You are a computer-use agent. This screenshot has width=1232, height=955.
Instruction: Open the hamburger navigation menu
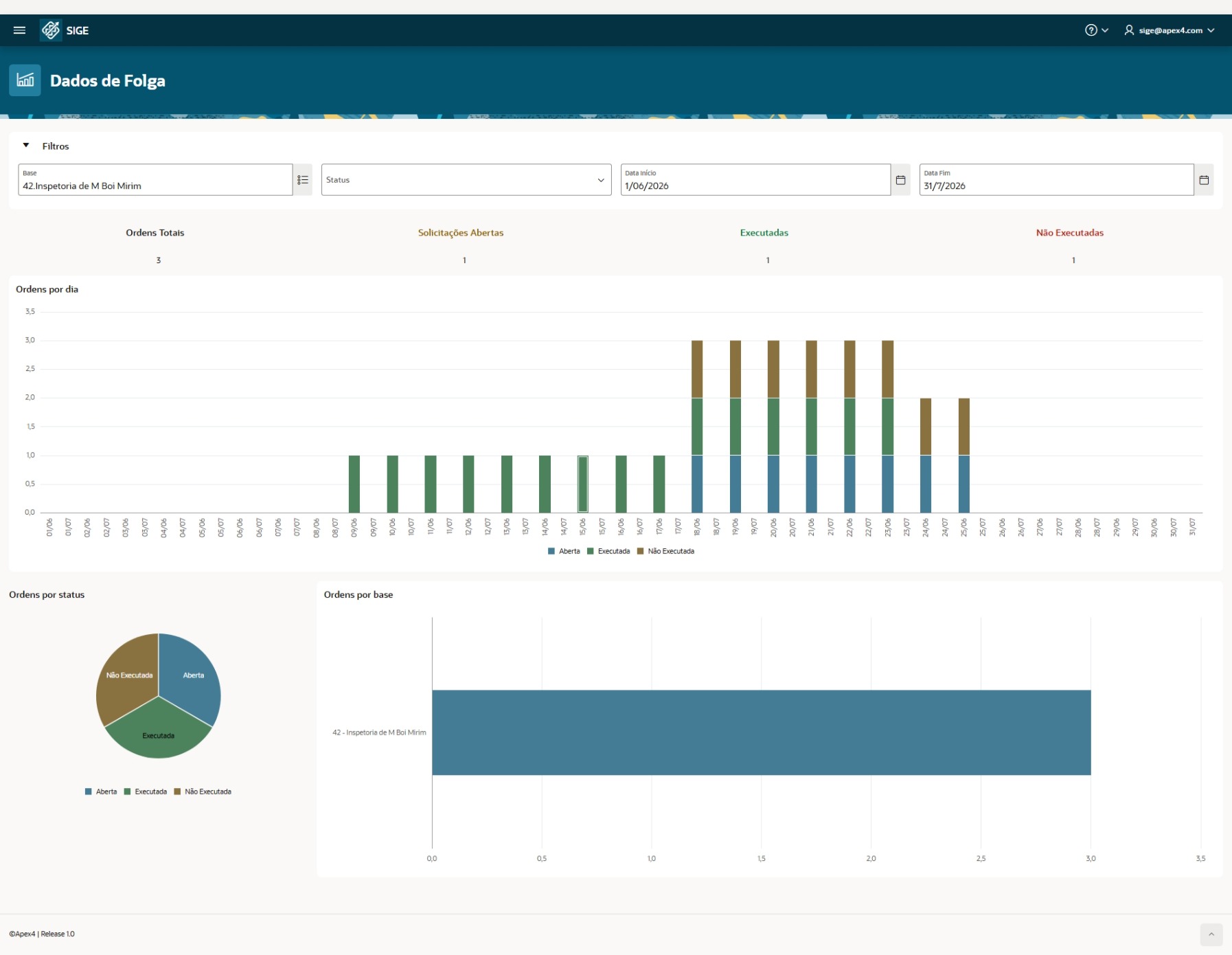click(20, 30)
